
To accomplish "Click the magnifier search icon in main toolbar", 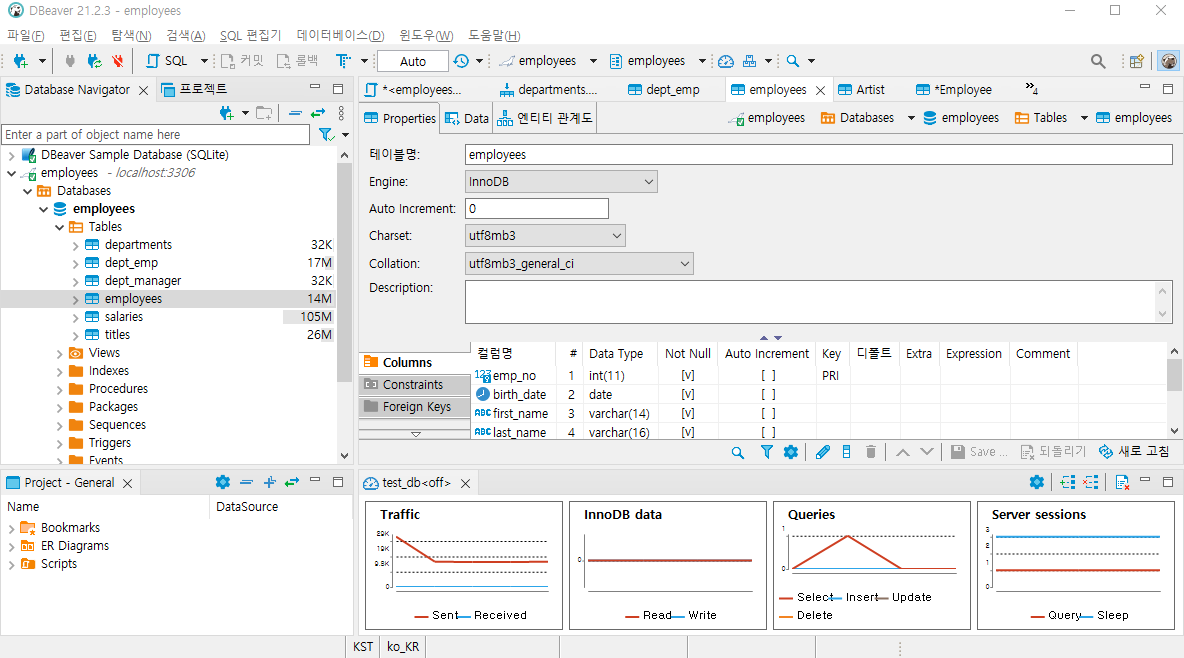I will click(x=793, y=61).
